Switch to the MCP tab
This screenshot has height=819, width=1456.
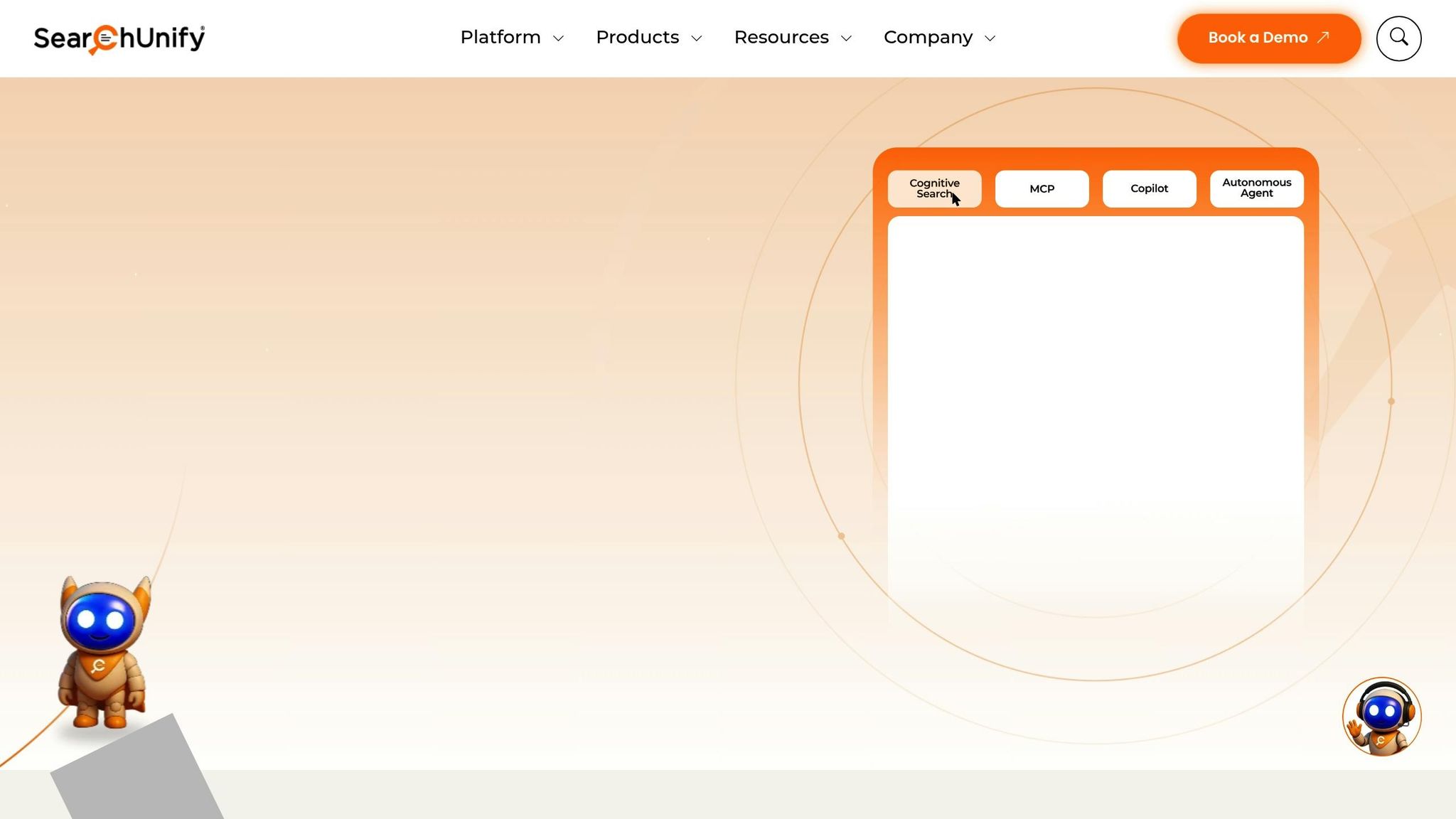point(1042,189)
